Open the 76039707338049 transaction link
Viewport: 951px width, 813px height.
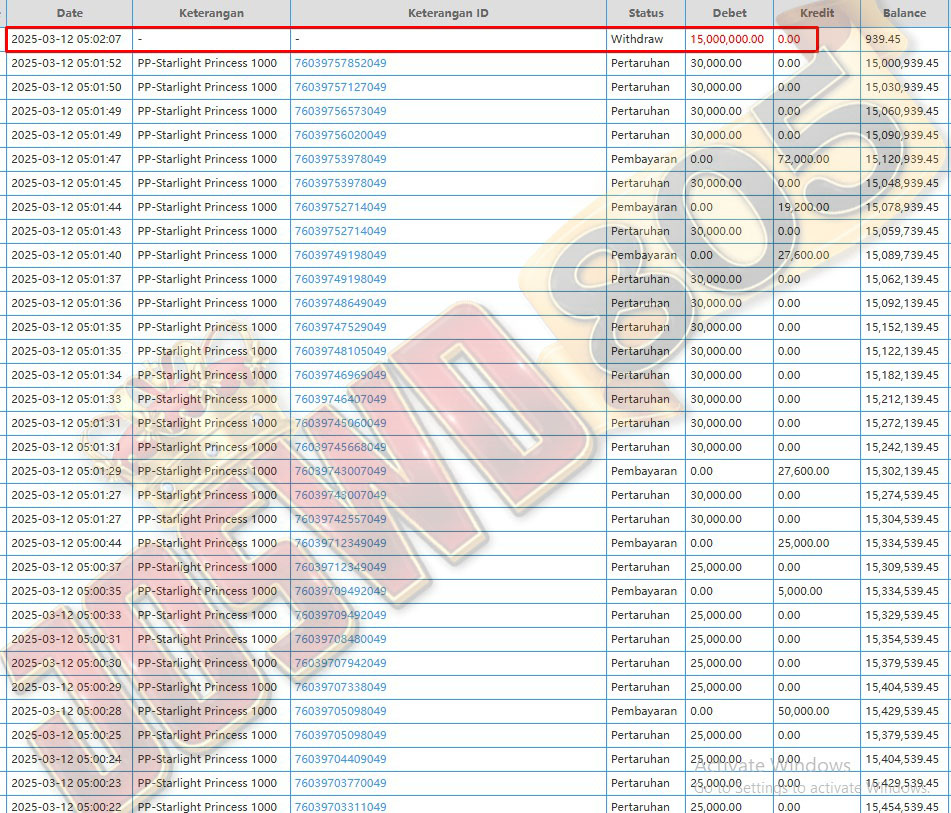(340, 687)
